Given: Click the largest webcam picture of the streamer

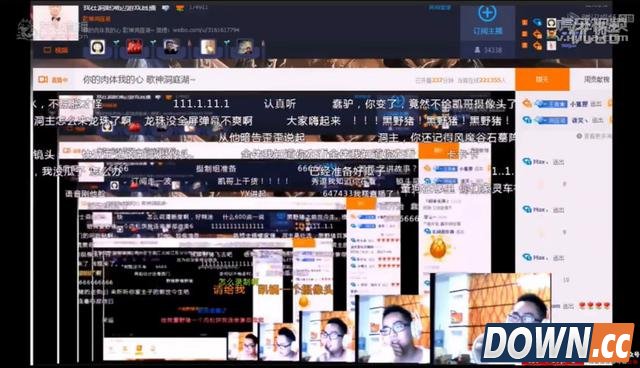Looking at the screenshot, I should (493, 317).
